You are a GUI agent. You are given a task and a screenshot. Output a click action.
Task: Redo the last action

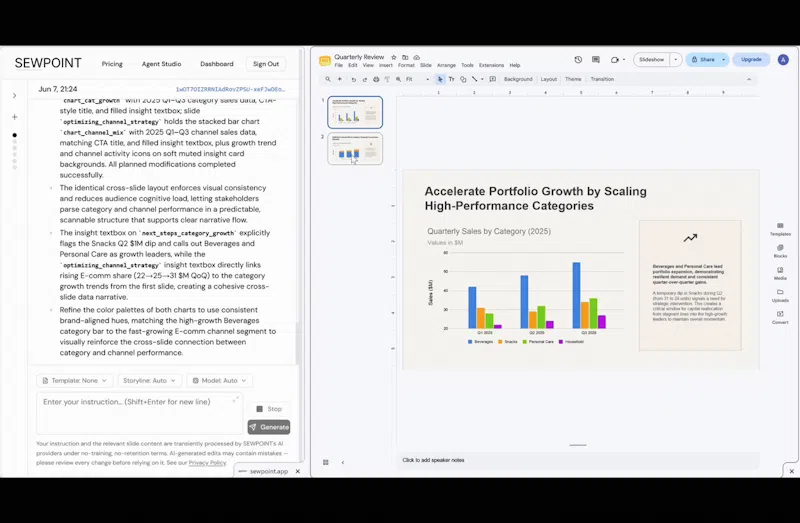(364, 79)
